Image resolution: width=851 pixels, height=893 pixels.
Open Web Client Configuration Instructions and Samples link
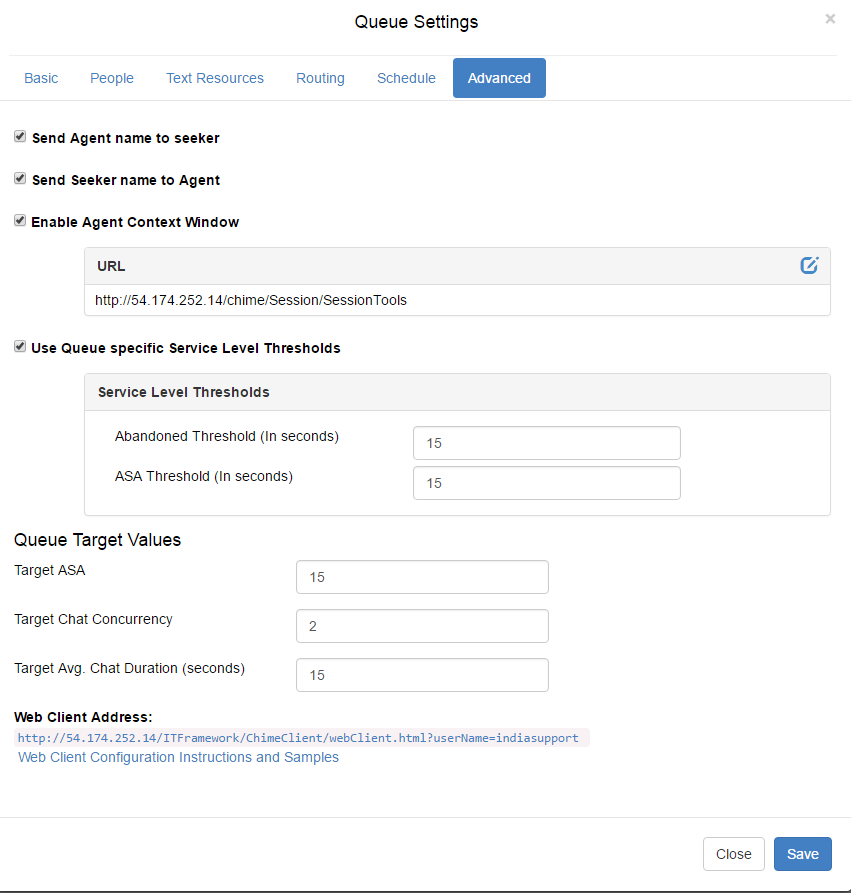pos(178,757)
